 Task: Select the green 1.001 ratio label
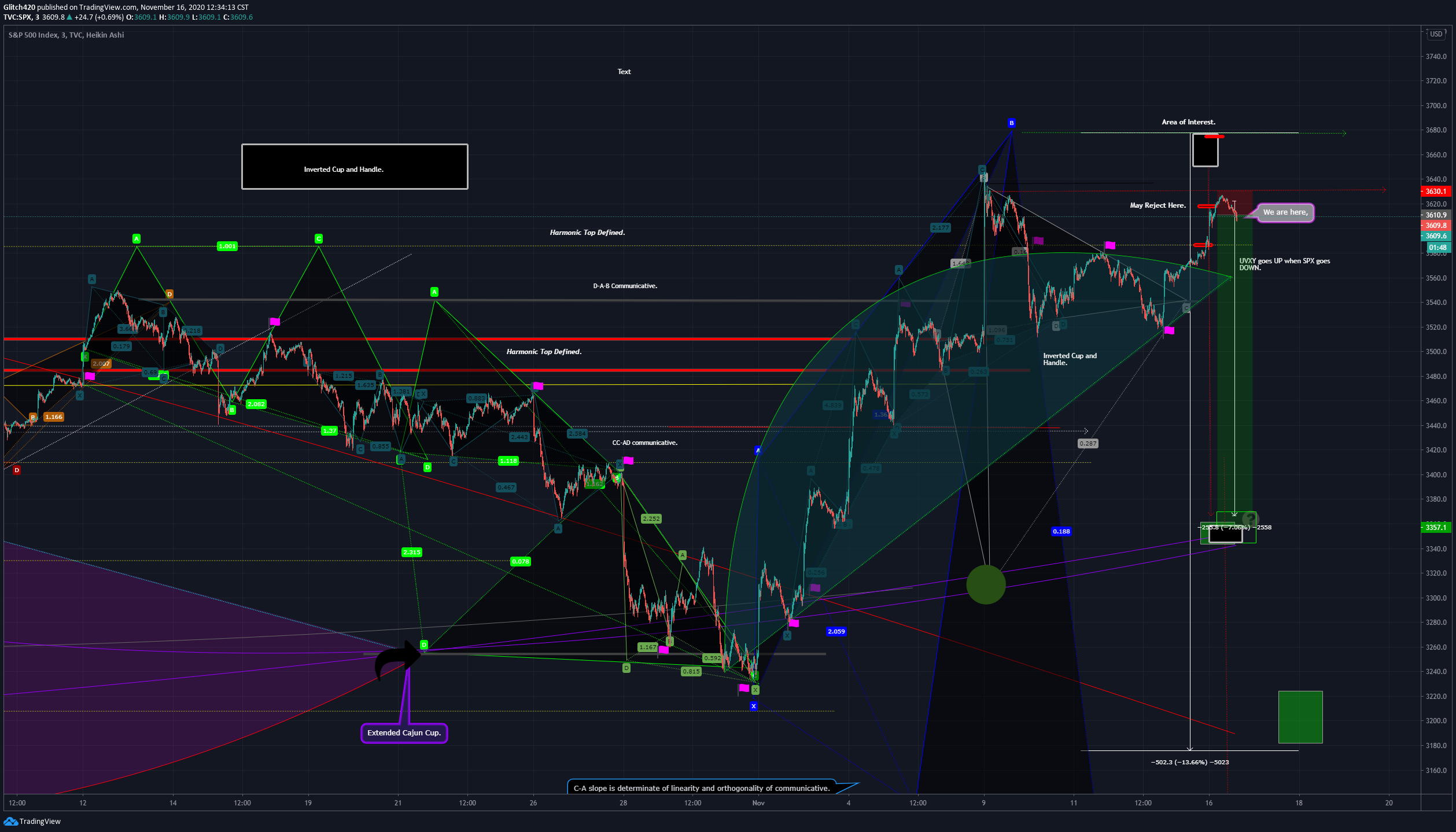point(227,246)
